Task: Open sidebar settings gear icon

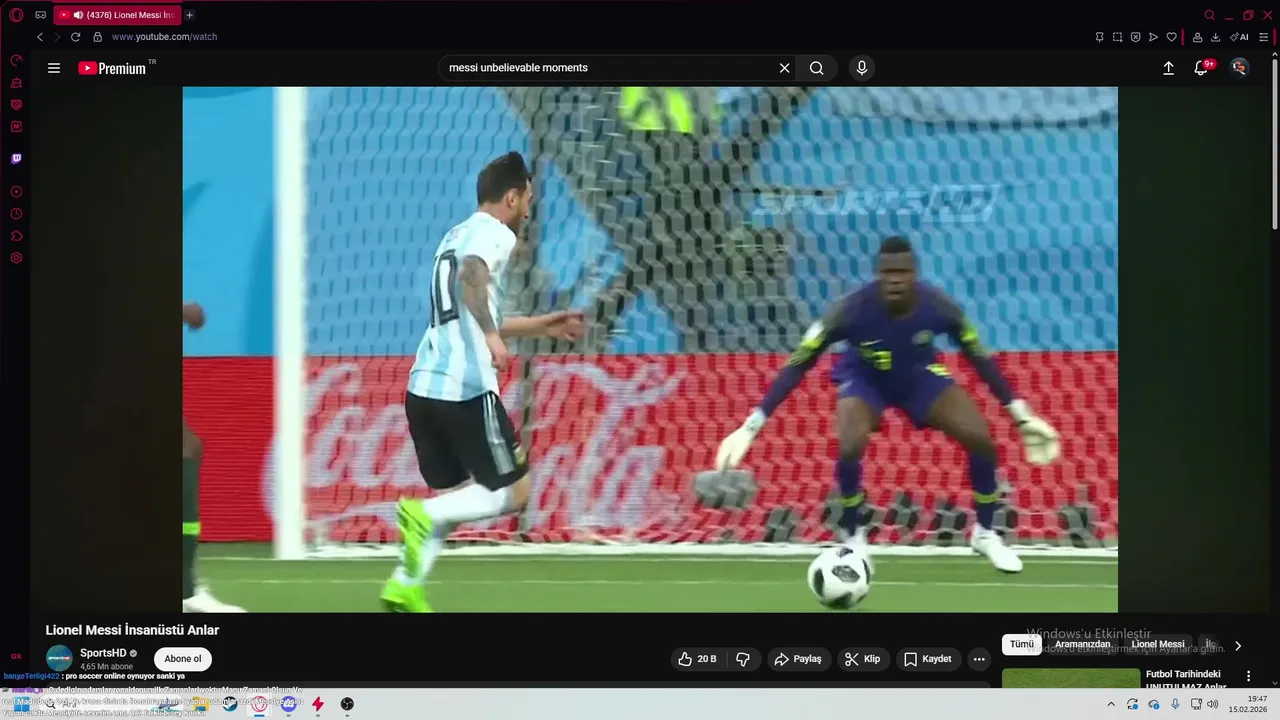Action: 16,258
